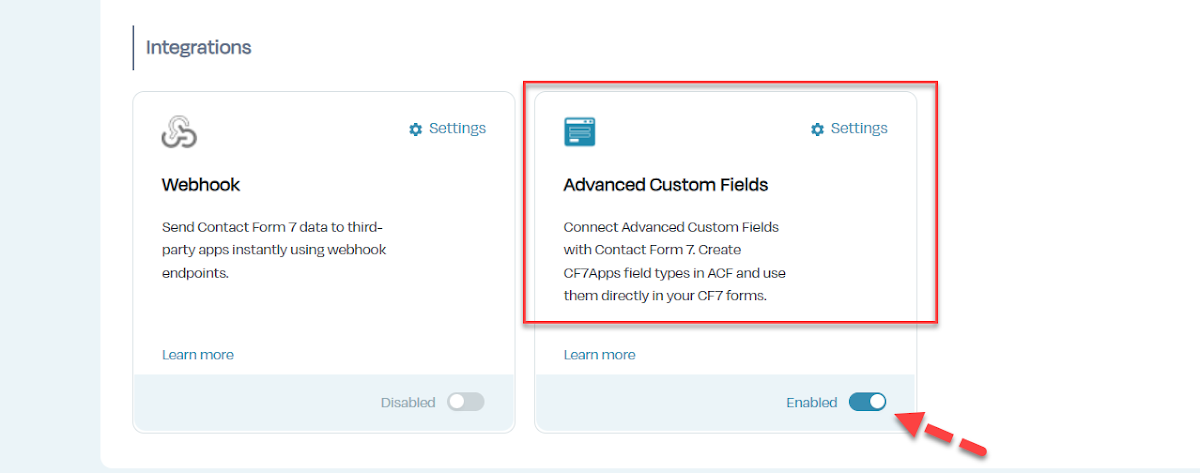Viewport: 1200px width, 473px height.
Task: Click the Enabled status label
Action: pyautogui.click(x=811, y=403)
